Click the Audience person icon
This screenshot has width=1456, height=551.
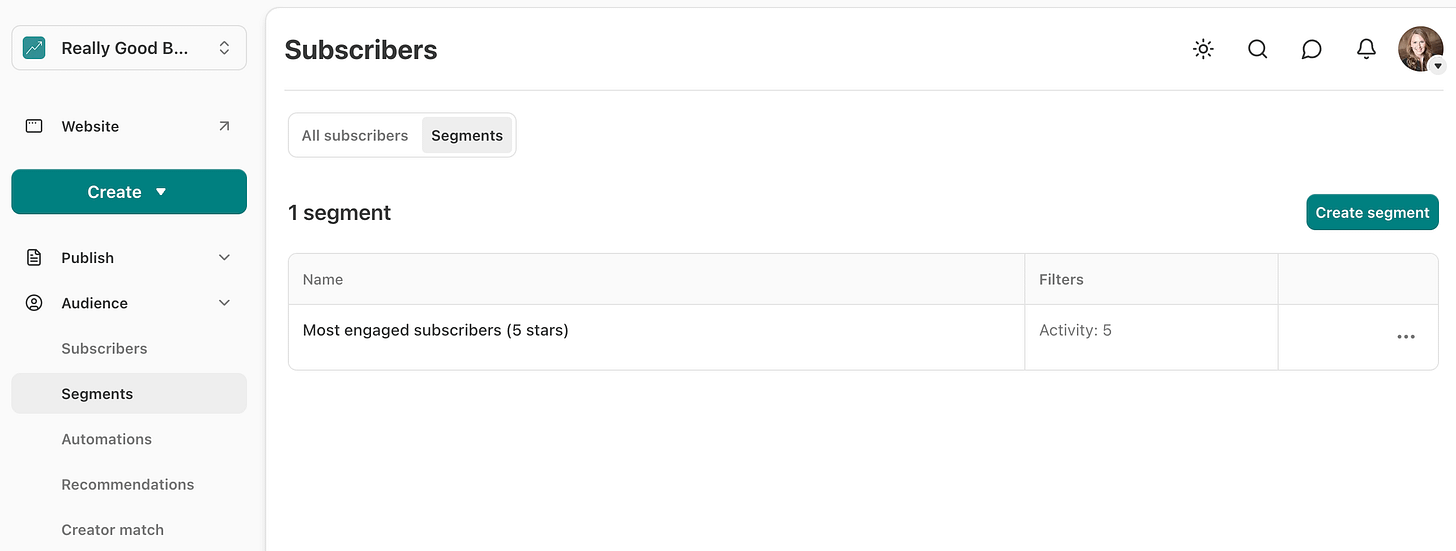point(34,303)
